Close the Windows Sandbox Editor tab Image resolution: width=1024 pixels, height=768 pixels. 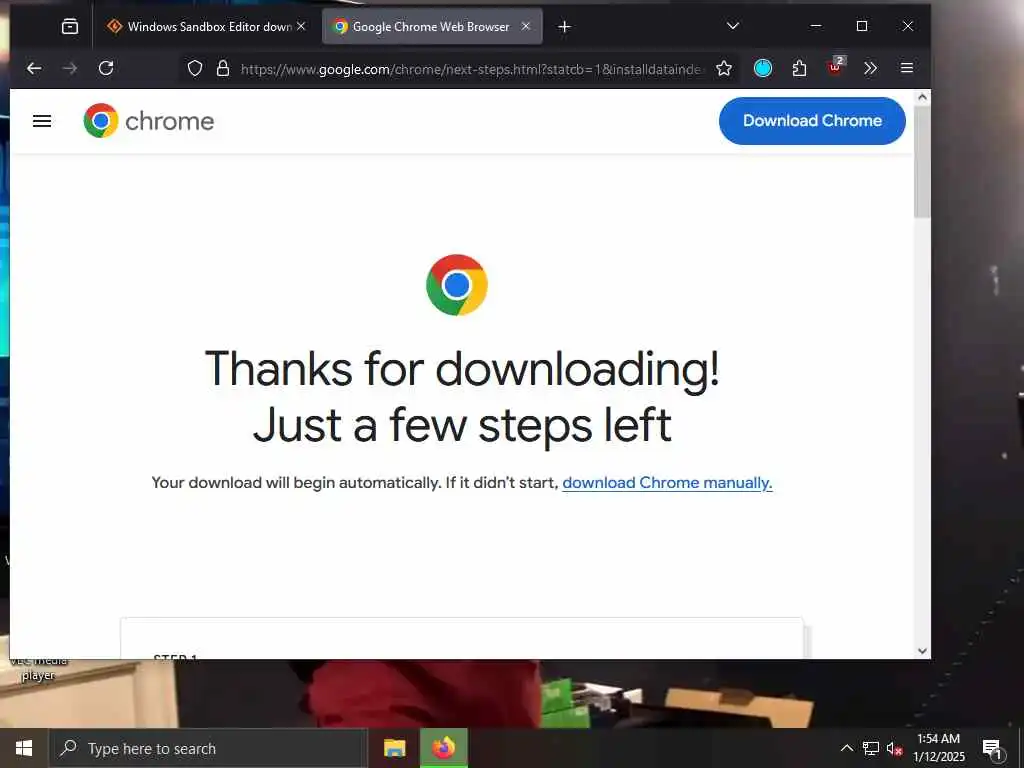click(301, 26)
